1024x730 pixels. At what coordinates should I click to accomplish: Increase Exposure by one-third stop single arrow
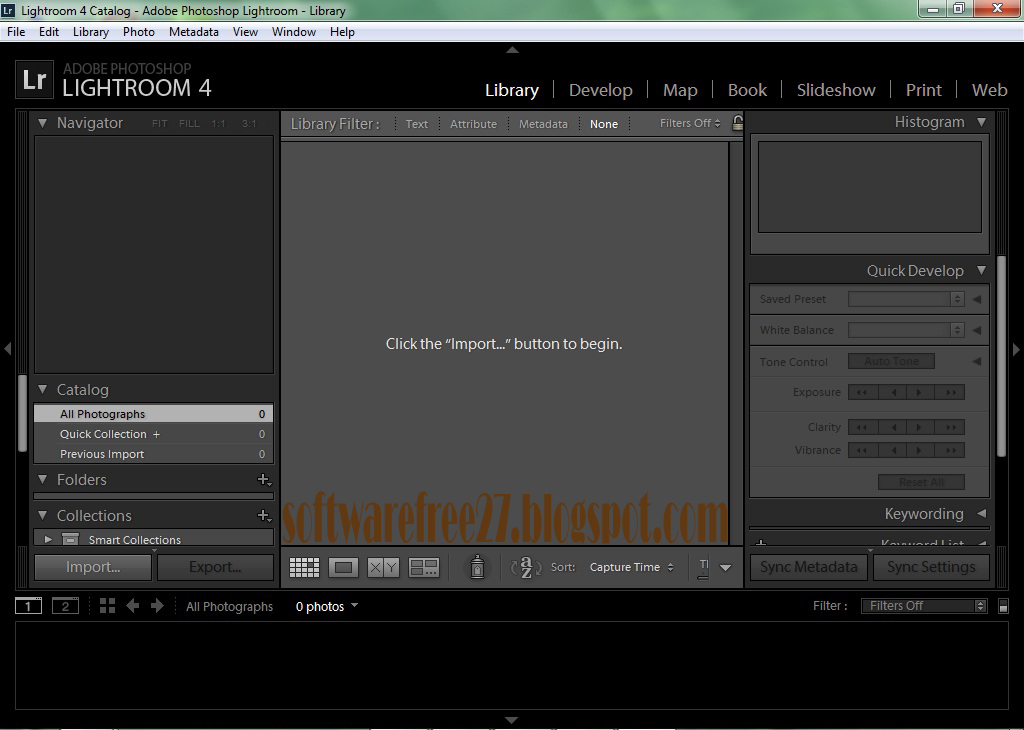click(x=920, y=392)
